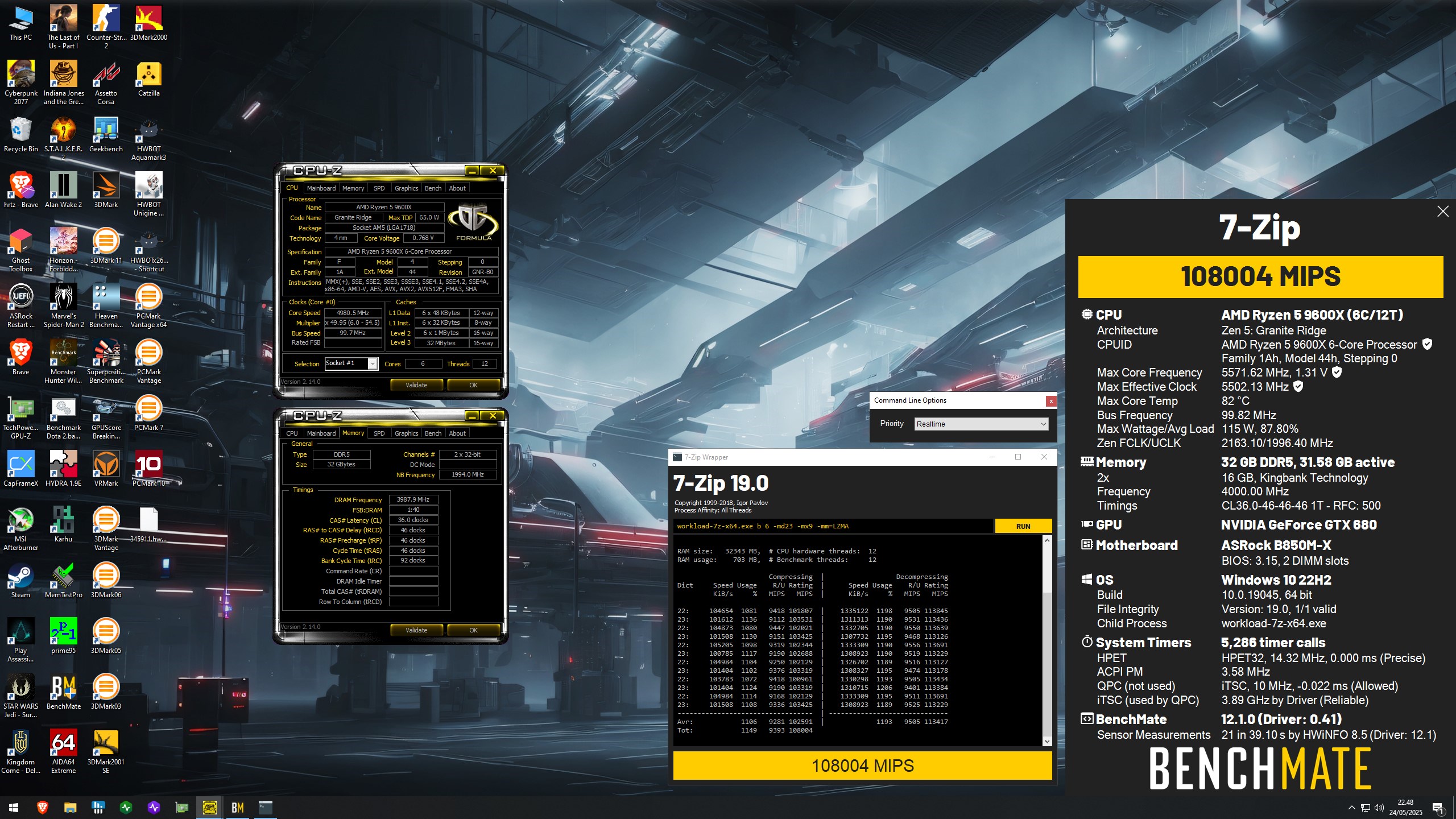
Task: Launch Heaven Benchmark shortcut
Action: pyautogui.click(x=106, y=305)
